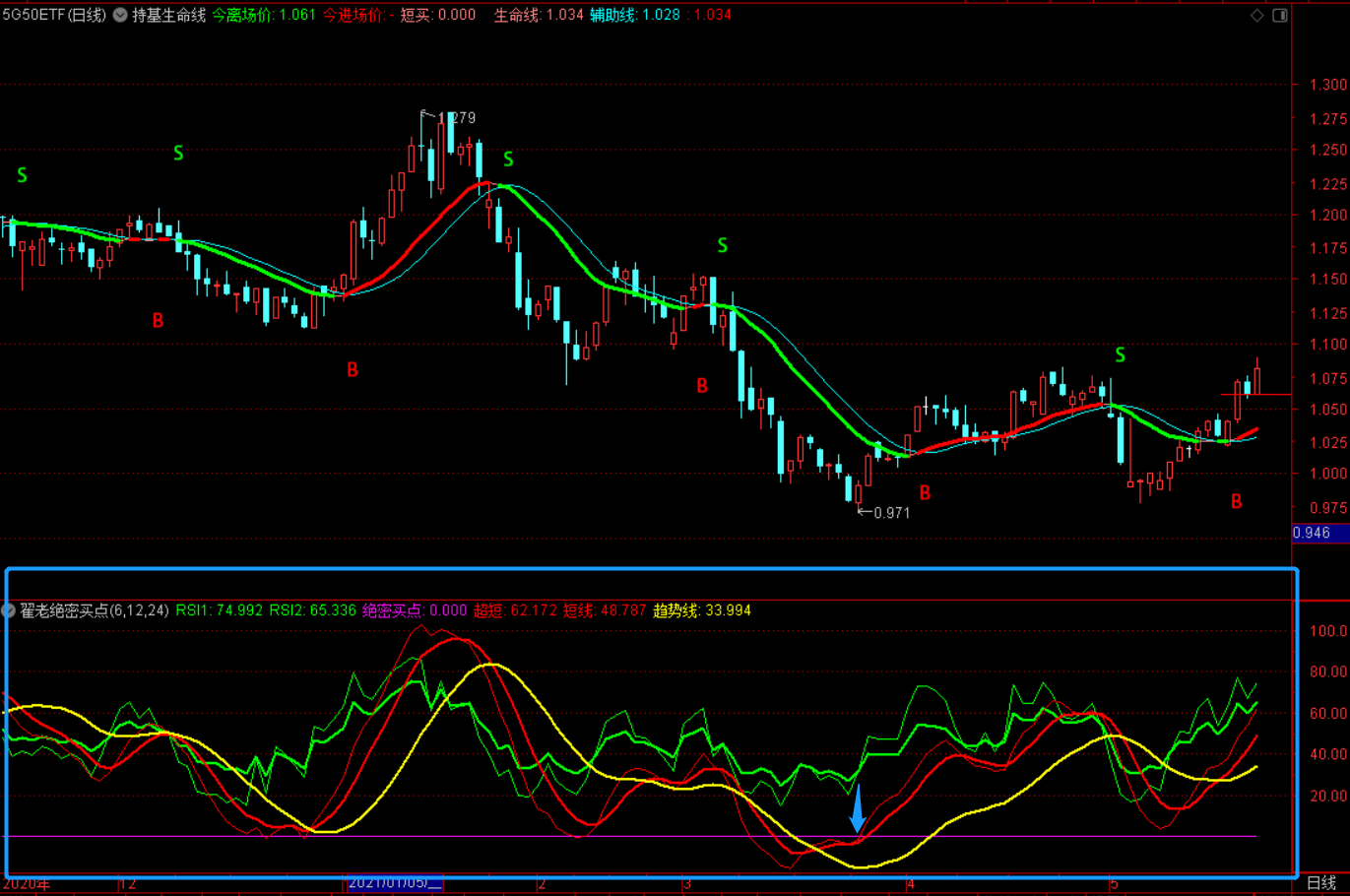Image resolution: width=1350 pixels, height=896 pixels.
Task: Click the diamond icon at chart top right
Action: pyautogui.click(x=1257, y=15)
